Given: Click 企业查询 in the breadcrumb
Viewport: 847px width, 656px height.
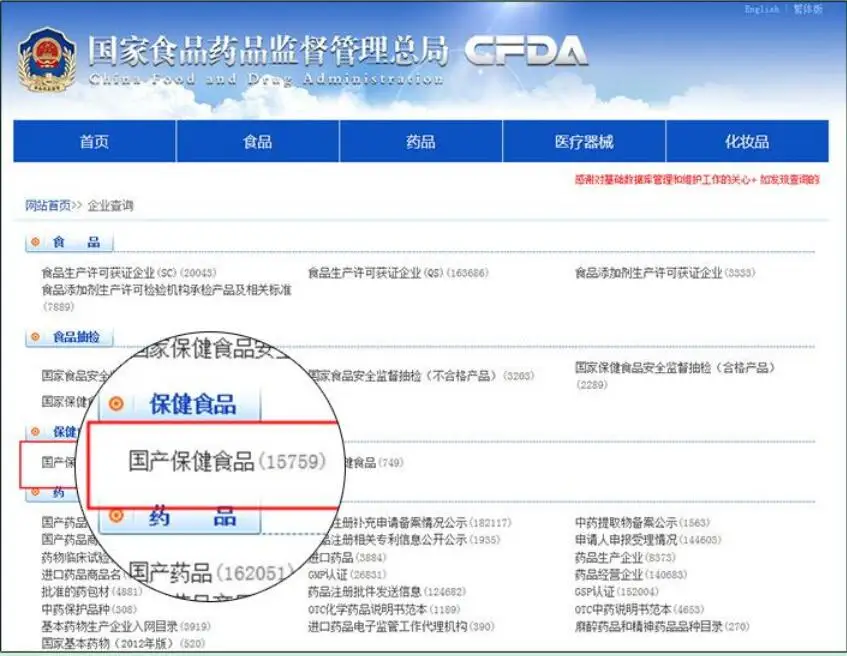Looking at the screenshot, I should (110, 205).
